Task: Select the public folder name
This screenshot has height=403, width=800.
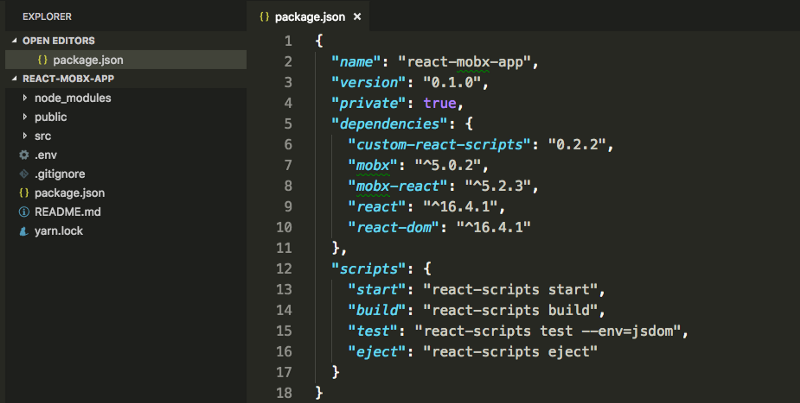Action: coord(51,117)
